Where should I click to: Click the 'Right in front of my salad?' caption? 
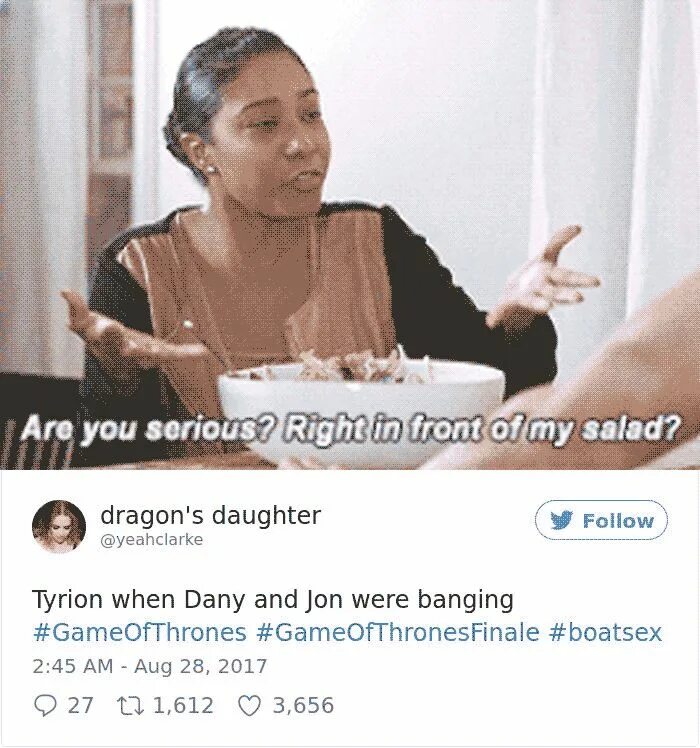pyautogui.click(x=482, y=428)
